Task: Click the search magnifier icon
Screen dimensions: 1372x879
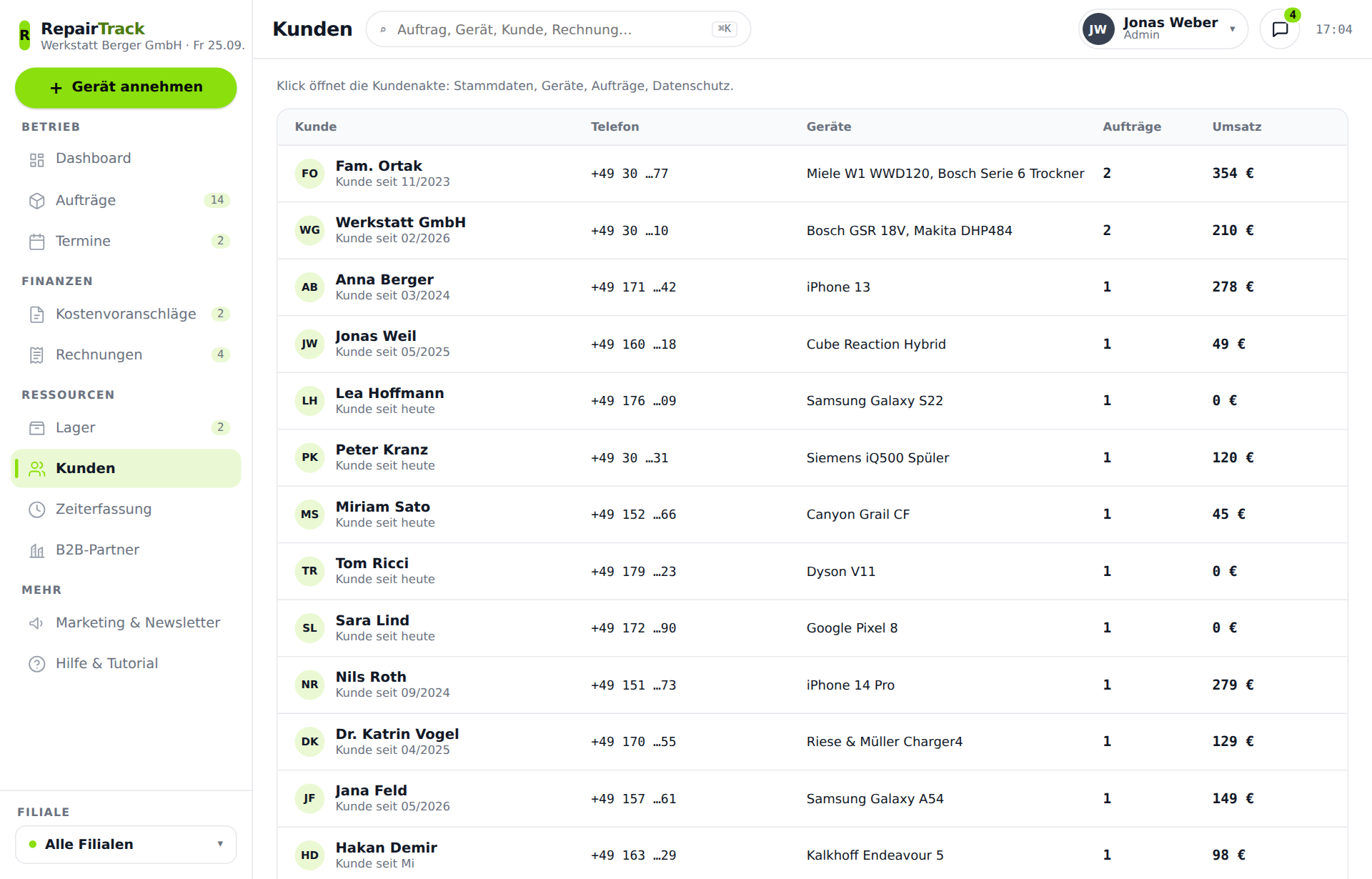Action: [x=383, y=29]
